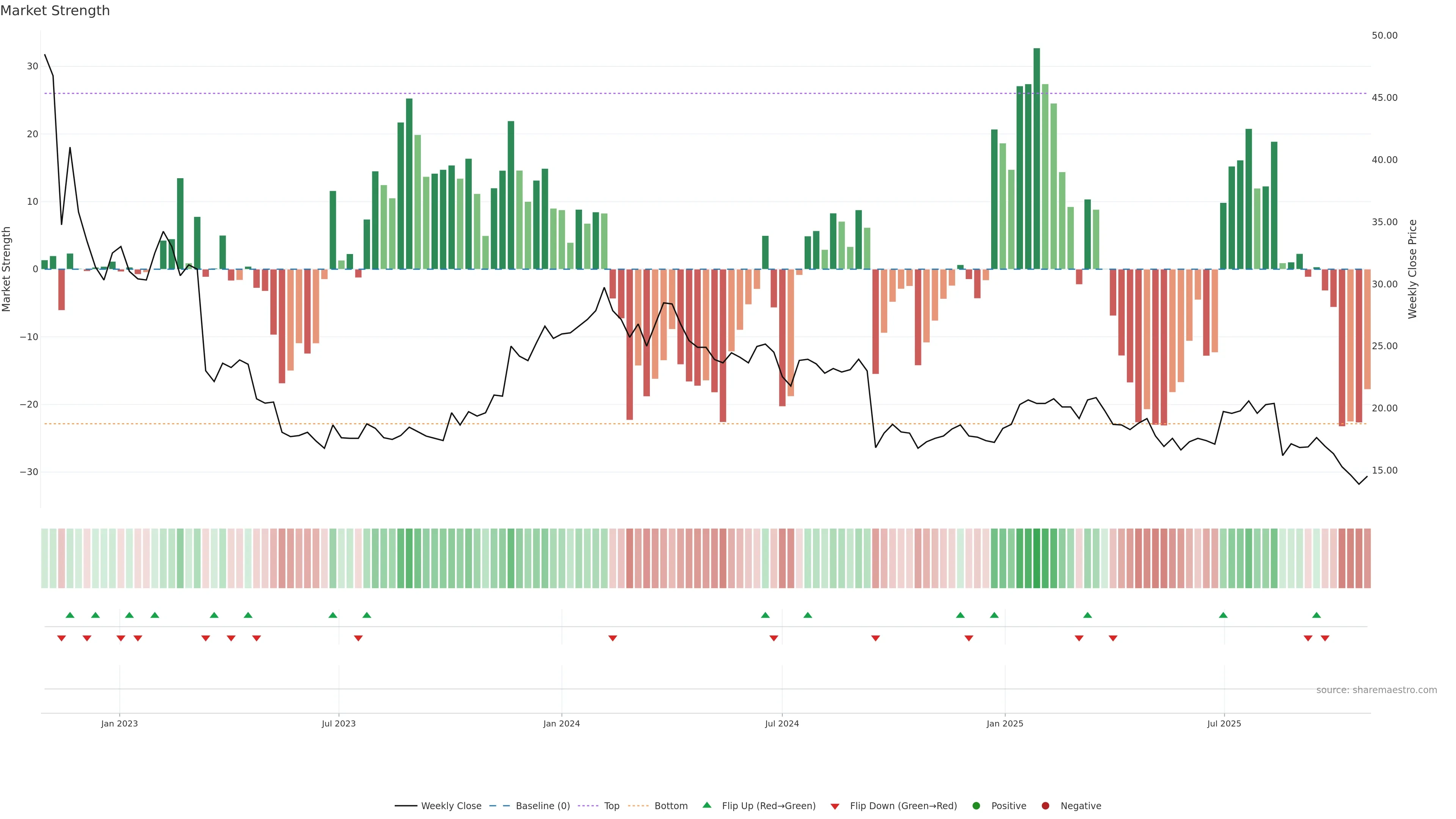The image size is (1456, 819).
Task: Click the rightmost red flip-down triangle marker
Action: click(1325, 638)
